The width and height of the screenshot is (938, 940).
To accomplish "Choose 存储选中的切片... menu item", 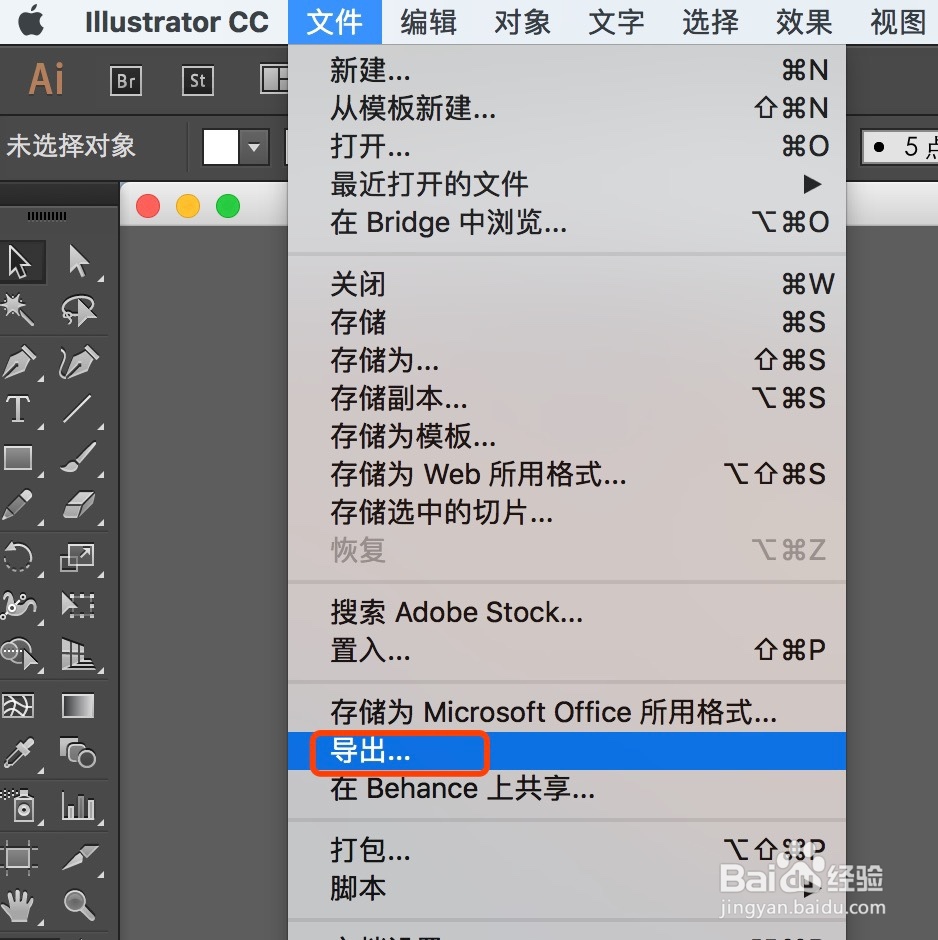I will click(567, 512).
